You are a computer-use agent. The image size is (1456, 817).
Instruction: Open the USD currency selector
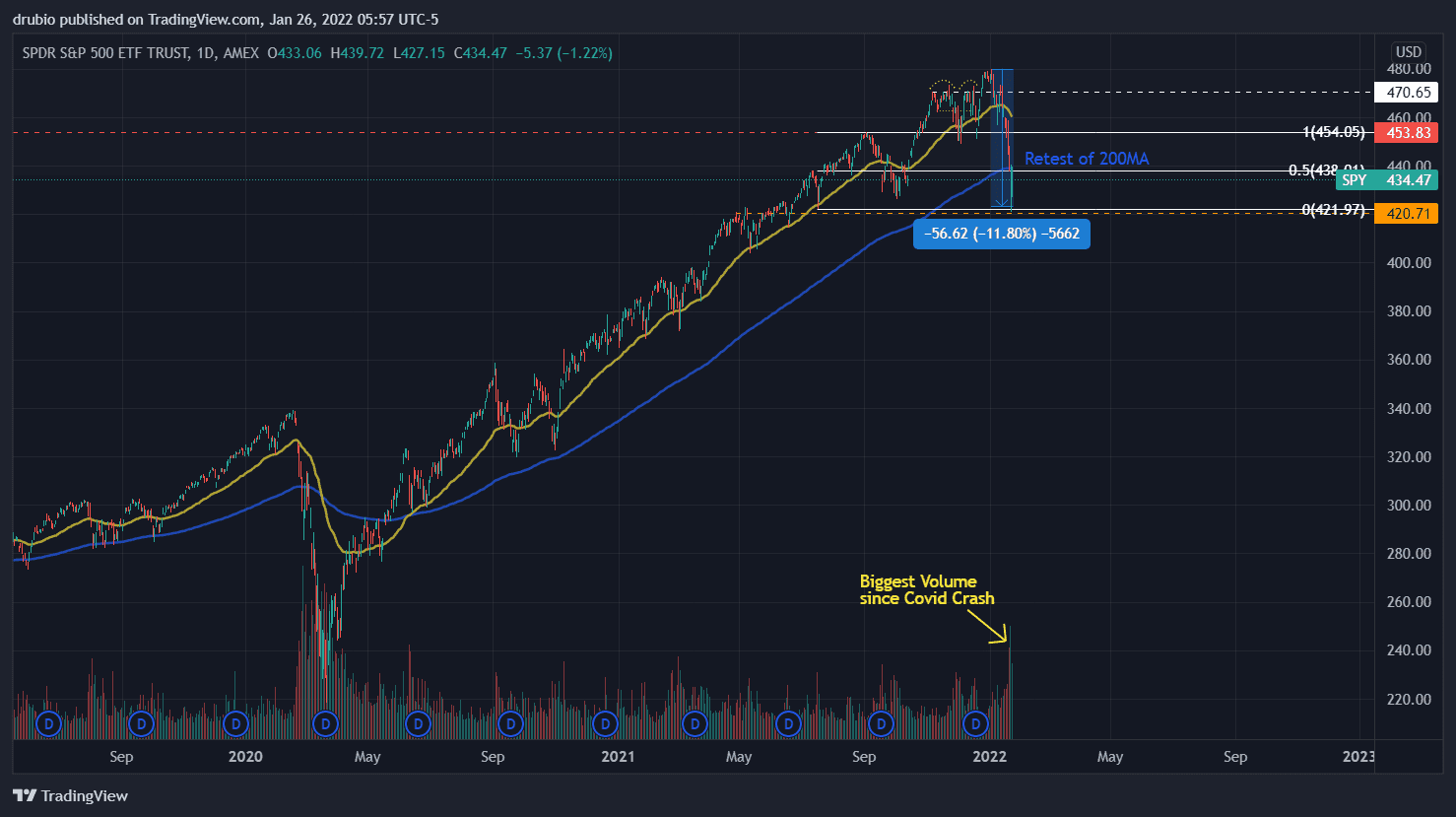[x=1408, y=52]
